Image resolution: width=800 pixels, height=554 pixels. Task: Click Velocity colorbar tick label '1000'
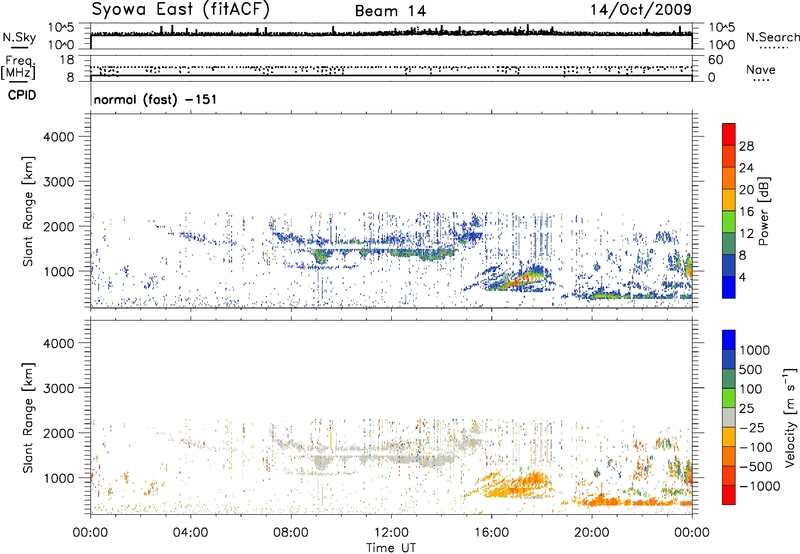(755, 350)
